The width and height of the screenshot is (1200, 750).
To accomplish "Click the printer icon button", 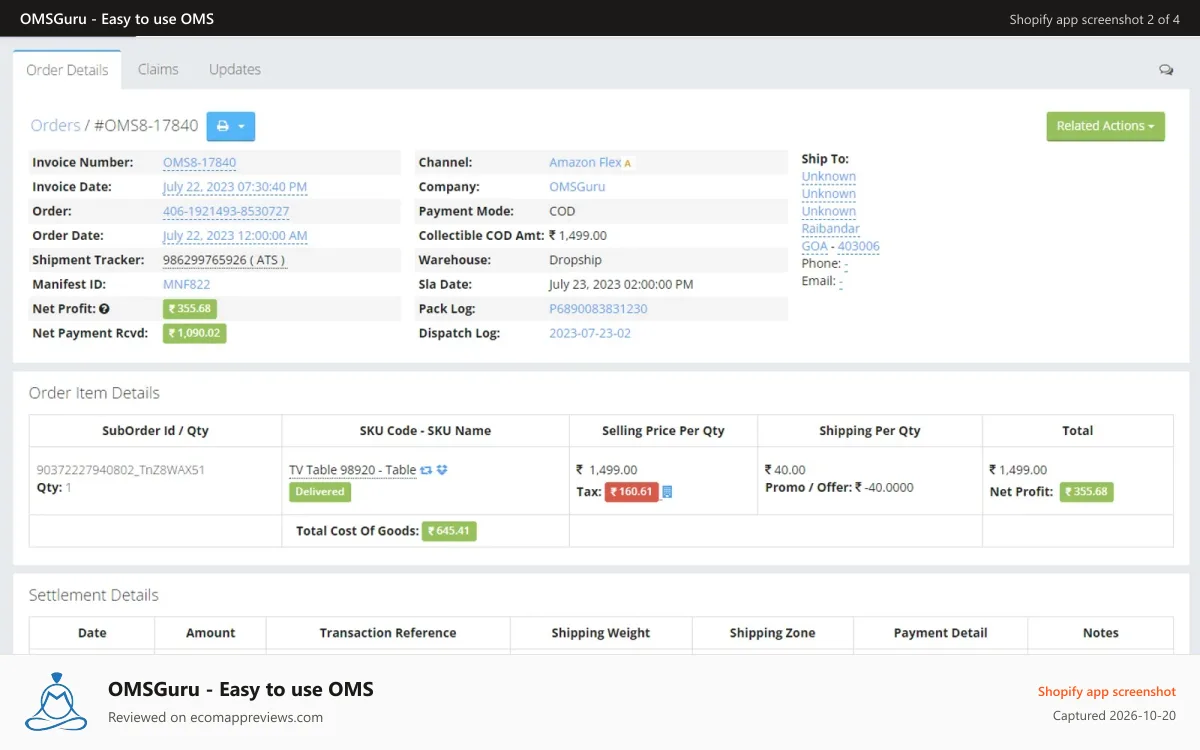I will coord(231,126).
